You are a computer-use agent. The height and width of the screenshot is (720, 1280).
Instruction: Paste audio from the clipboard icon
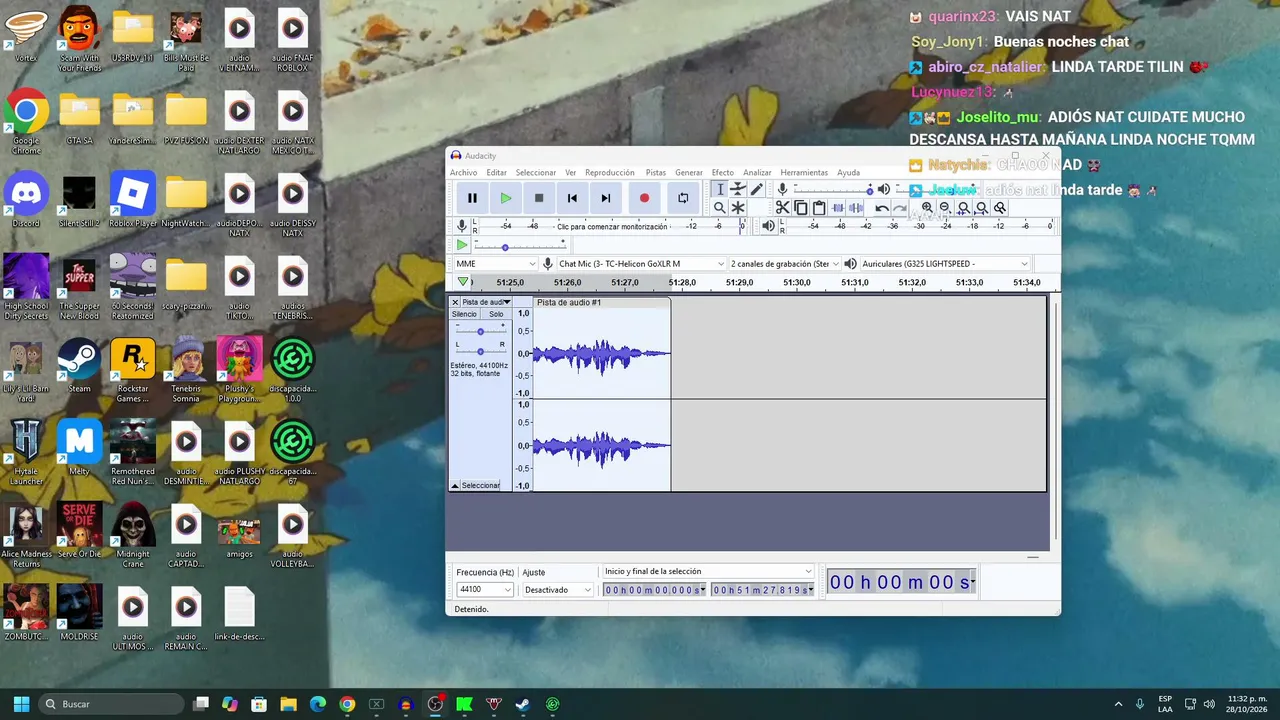pyautogui.click(x=819, y=208)
